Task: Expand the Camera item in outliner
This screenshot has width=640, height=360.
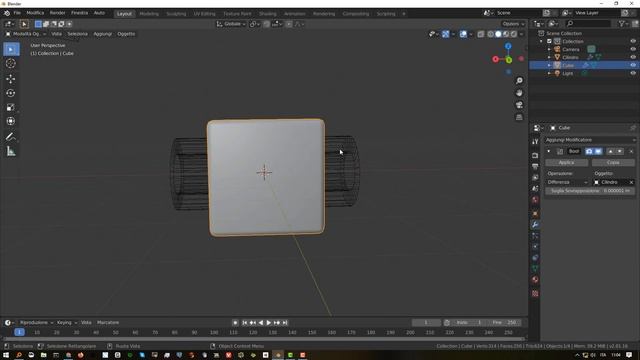Action: pos(549,49)
